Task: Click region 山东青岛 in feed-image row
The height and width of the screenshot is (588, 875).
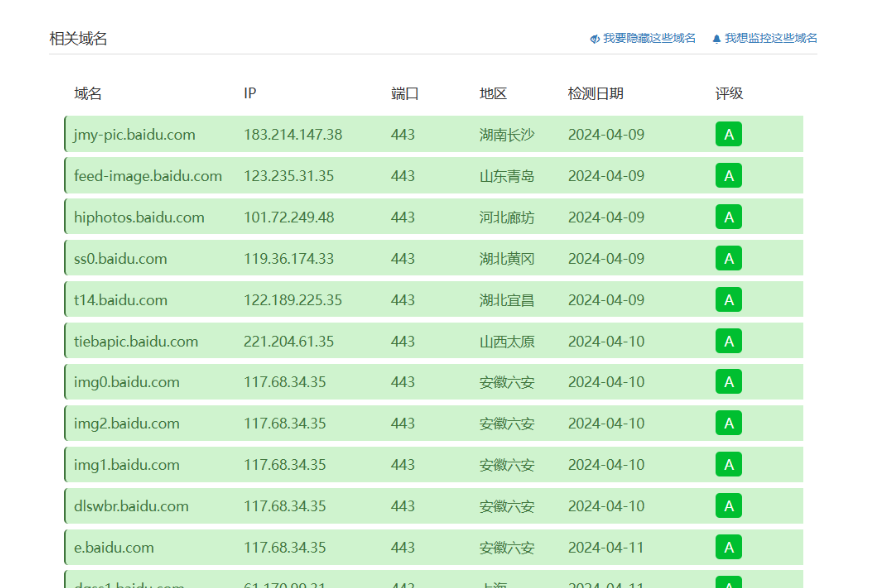Action: pyautogui.click(x=507, y=176)
